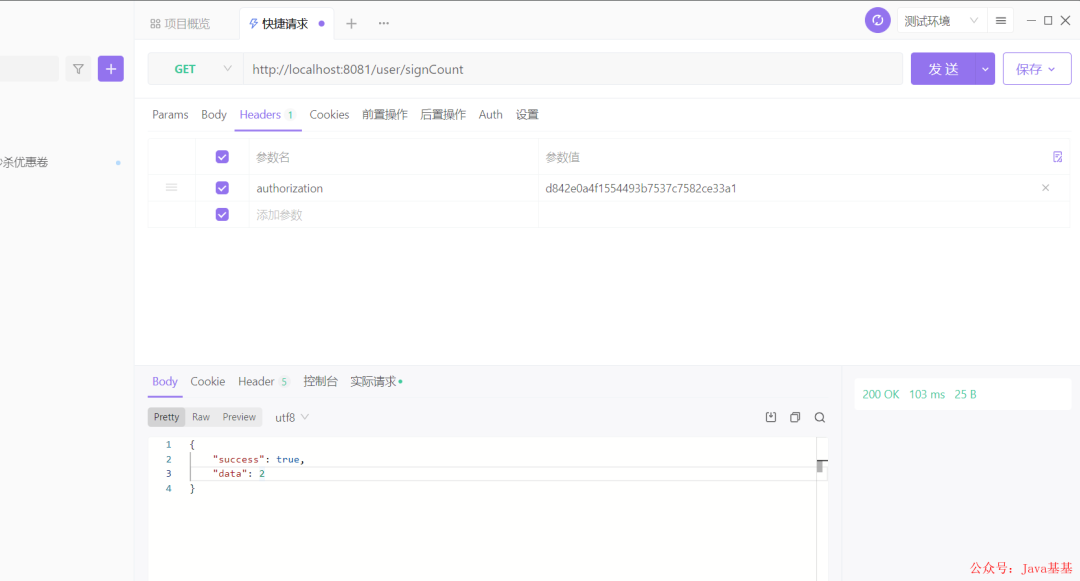Viewport: 1080px width, 581px height.
Task: Select the Pretty view button
Action: point(167,417)
